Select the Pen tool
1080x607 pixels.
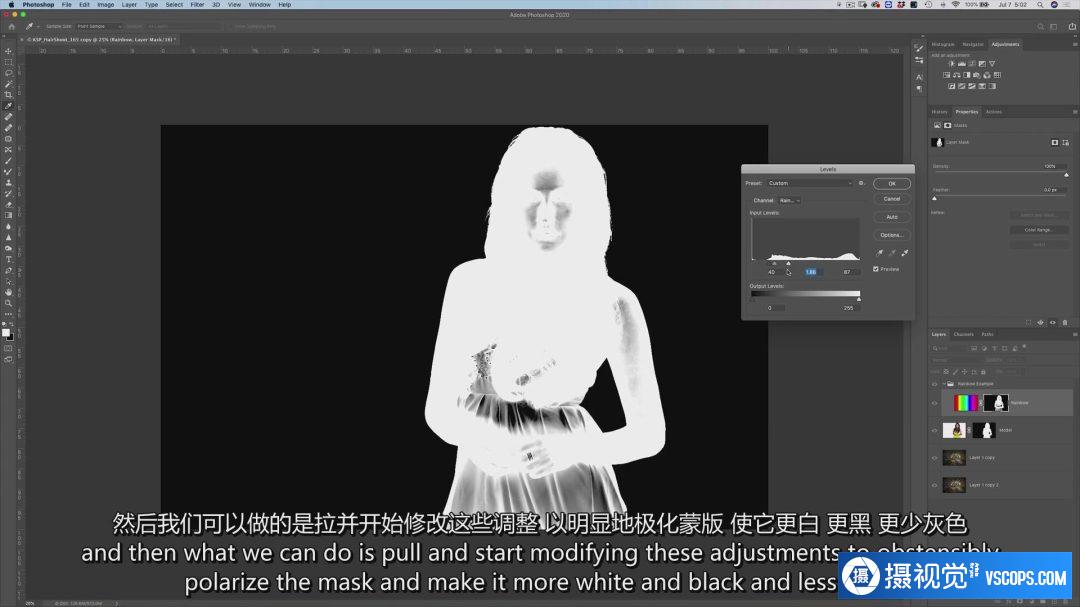tap(8, 271)
